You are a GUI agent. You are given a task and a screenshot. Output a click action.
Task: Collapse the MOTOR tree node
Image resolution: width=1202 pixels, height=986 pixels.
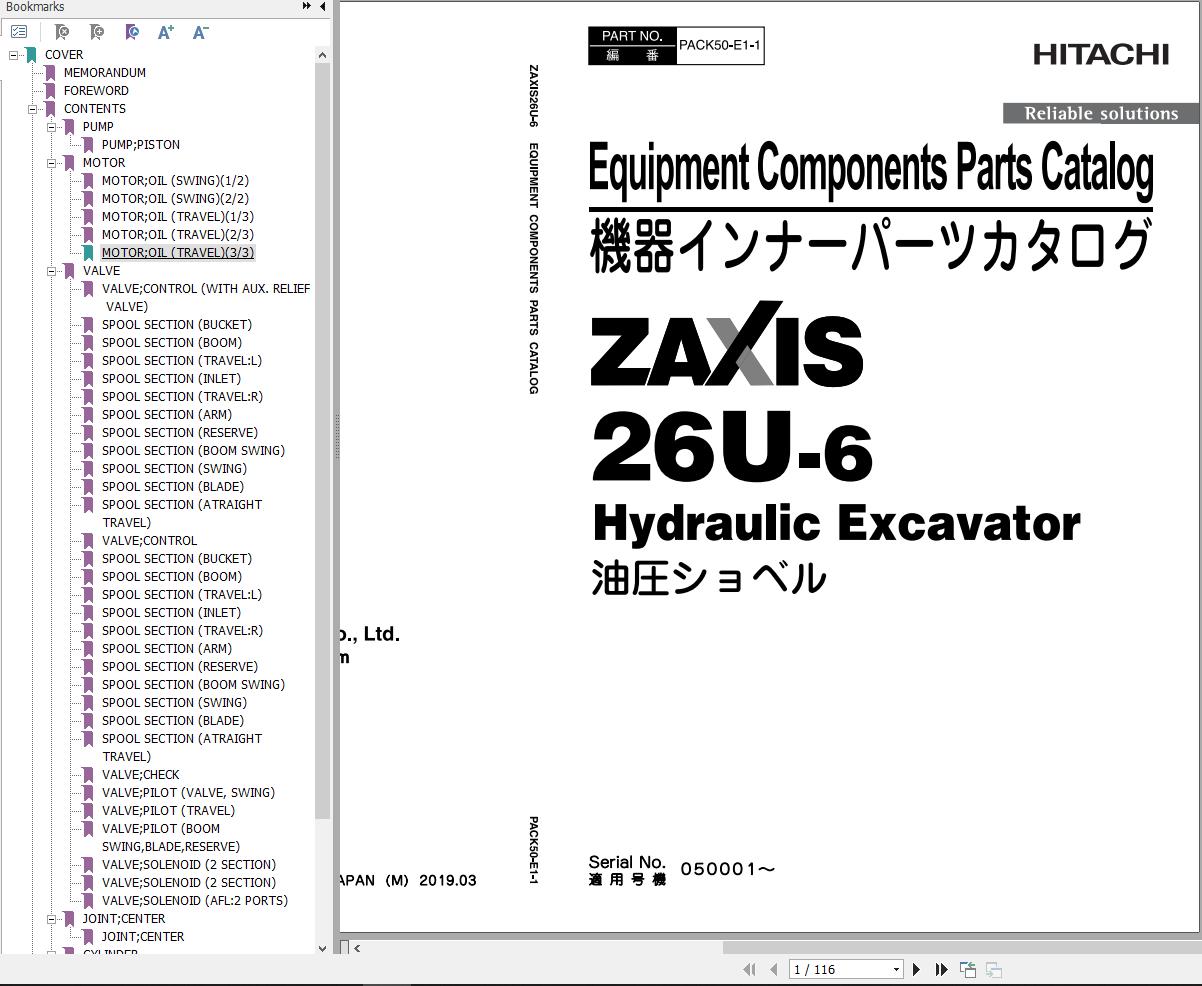pyautogui.click(x=52, y=163)
